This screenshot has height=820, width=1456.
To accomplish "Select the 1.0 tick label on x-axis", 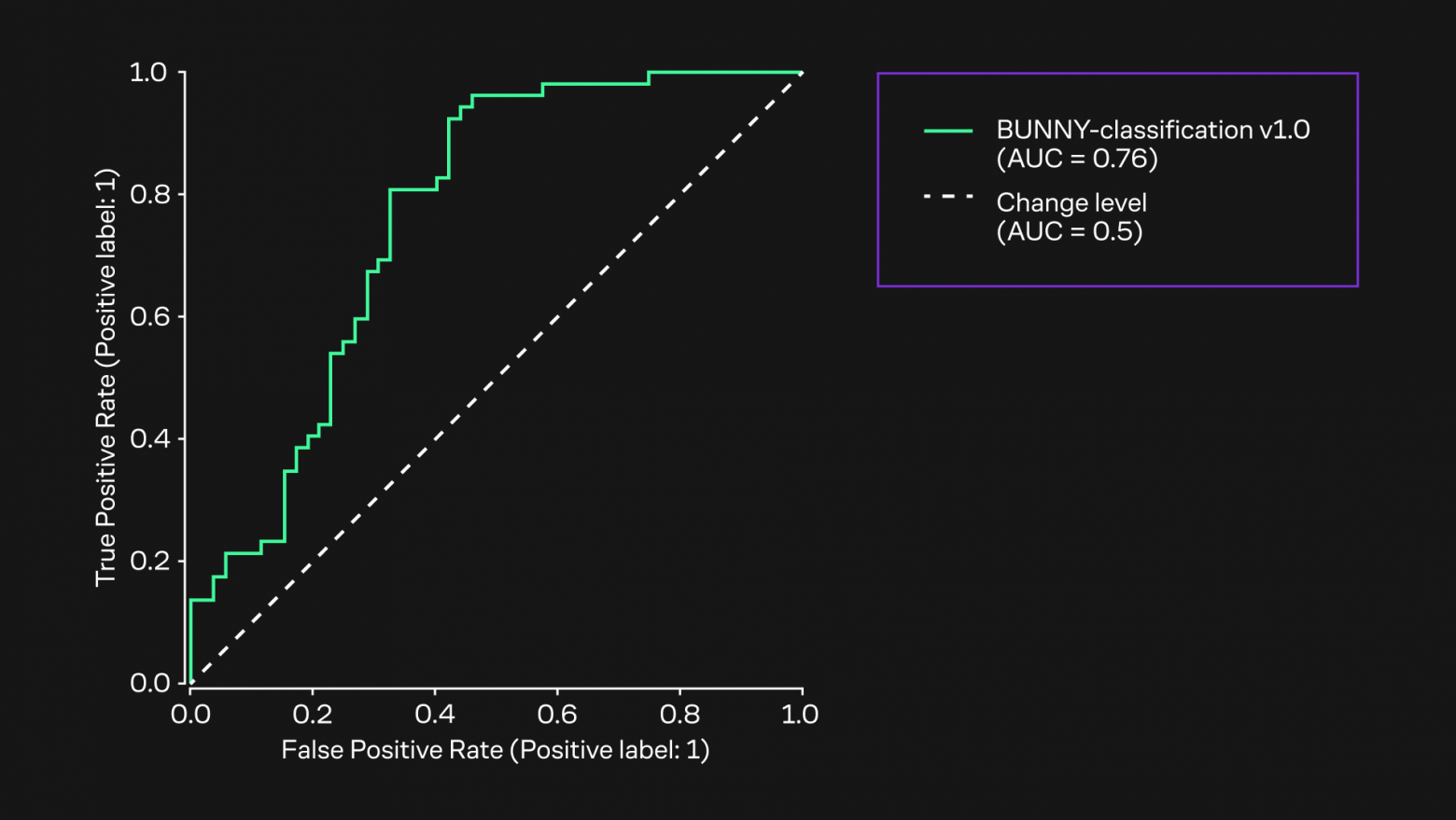I will click(x=800, y=715).
